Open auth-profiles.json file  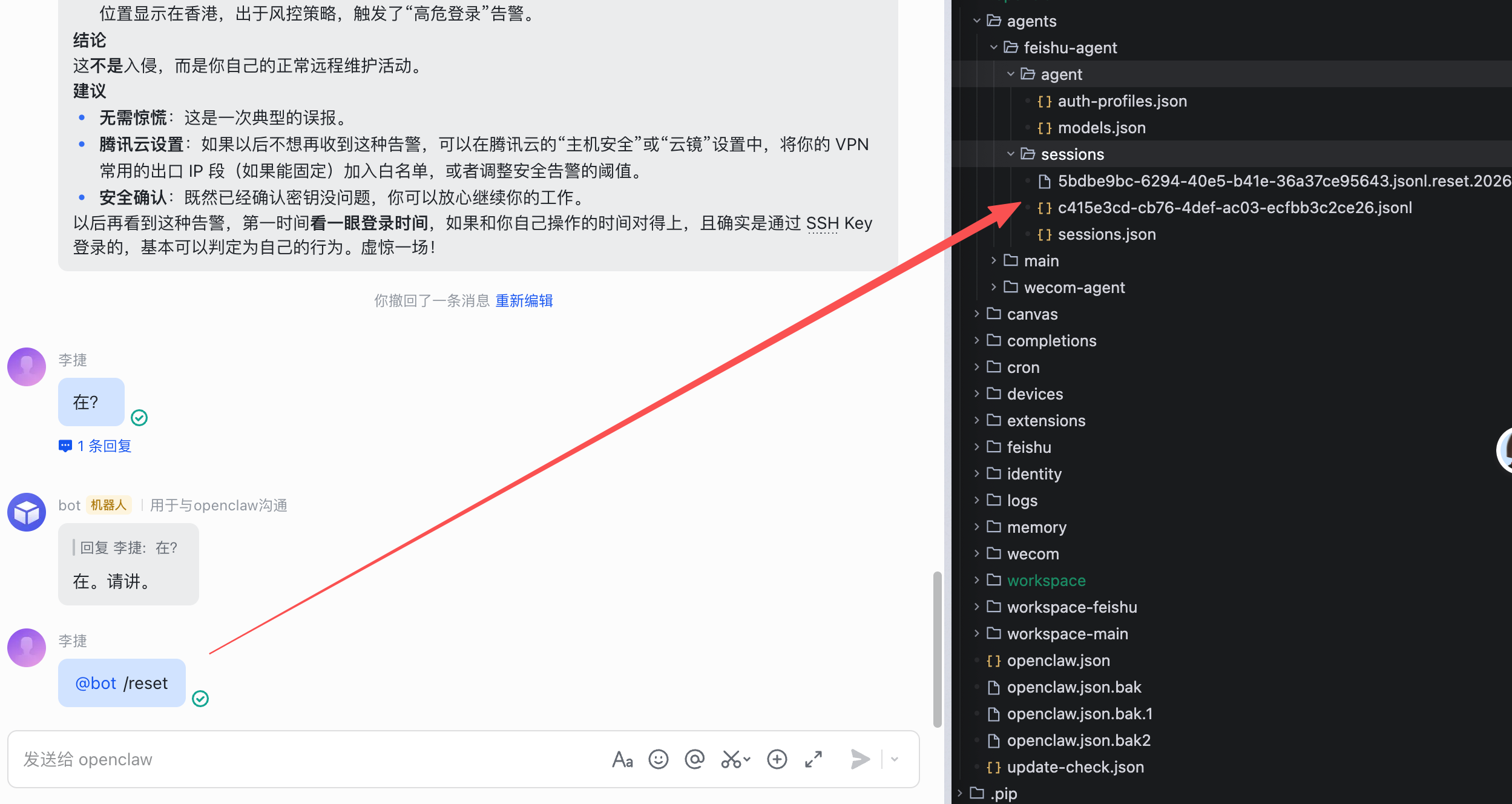1122,101
